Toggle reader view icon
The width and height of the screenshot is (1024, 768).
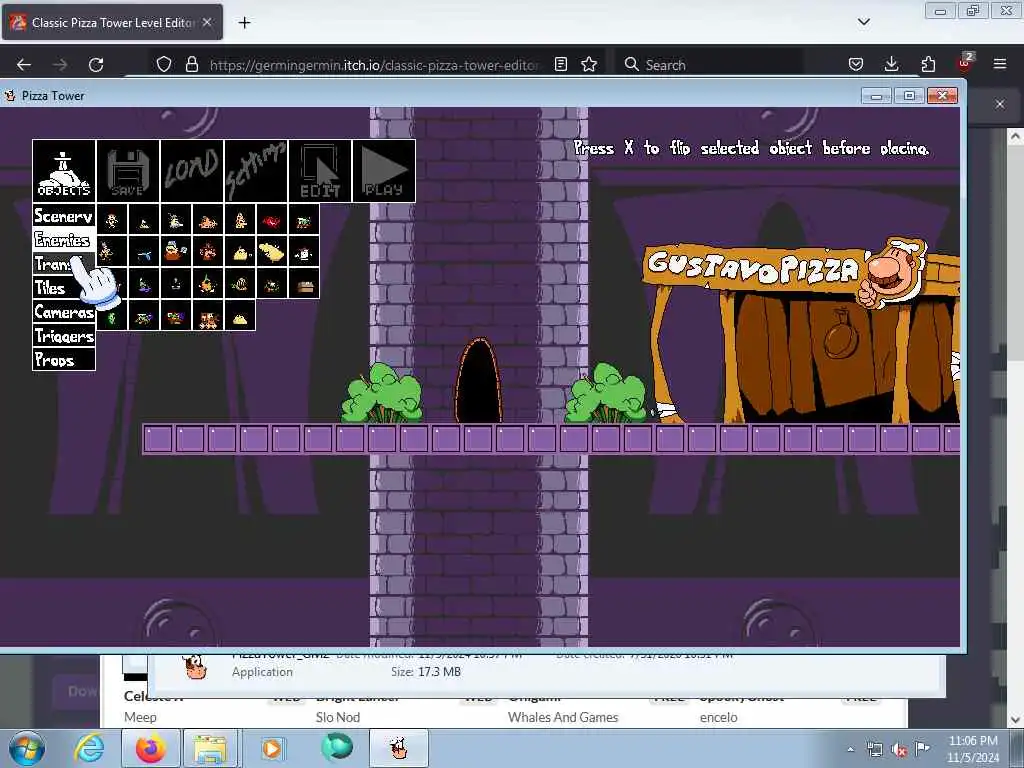(x=560, y=64)
